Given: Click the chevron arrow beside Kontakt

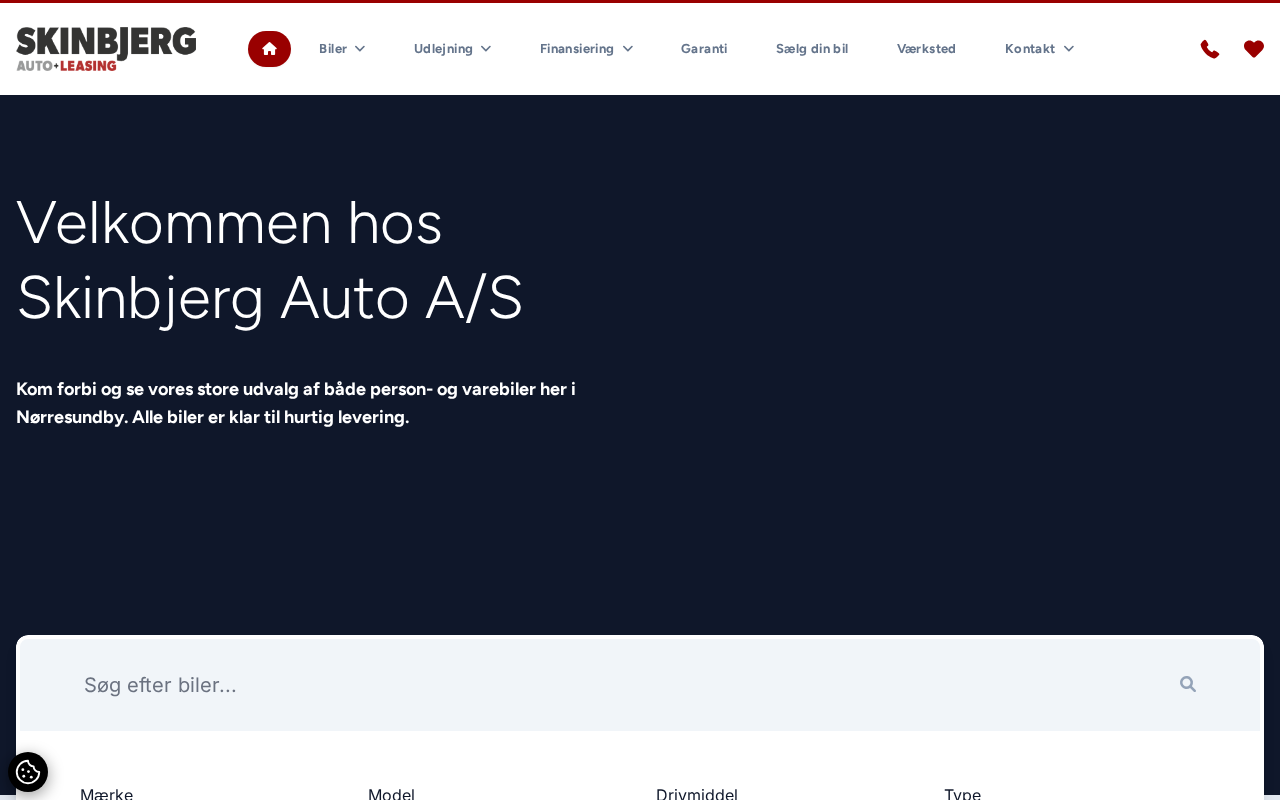Looking at the screenshot, I should (x=1069, y=49).
